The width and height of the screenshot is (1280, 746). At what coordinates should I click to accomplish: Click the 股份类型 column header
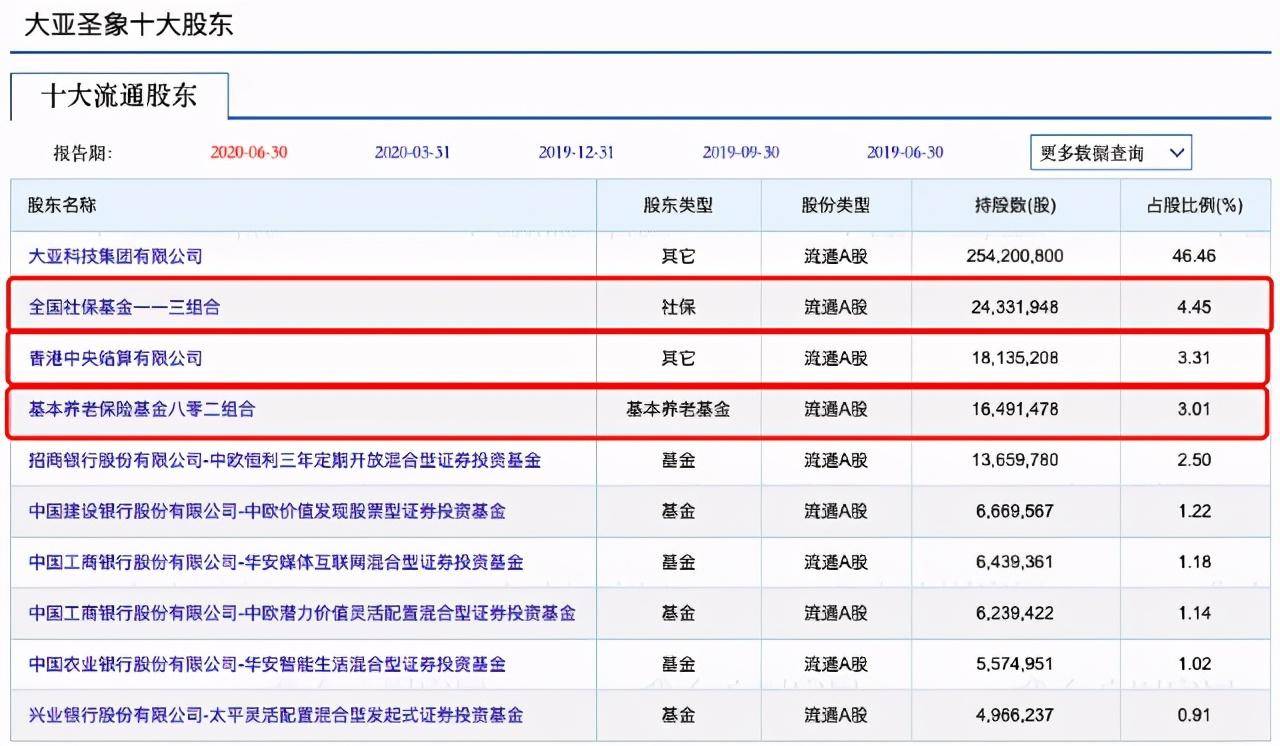pyautogui.click(x=836, y=205)
